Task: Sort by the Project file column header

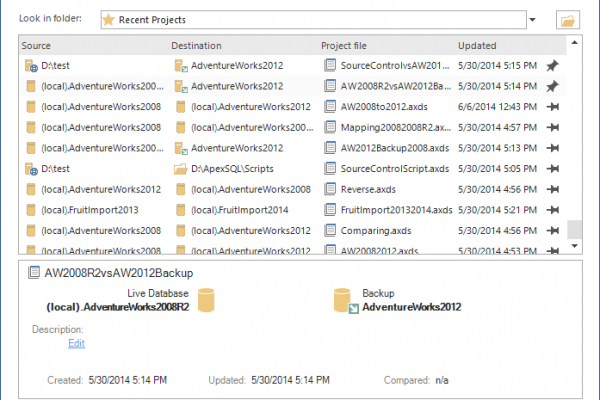Action: coord(344,46)
